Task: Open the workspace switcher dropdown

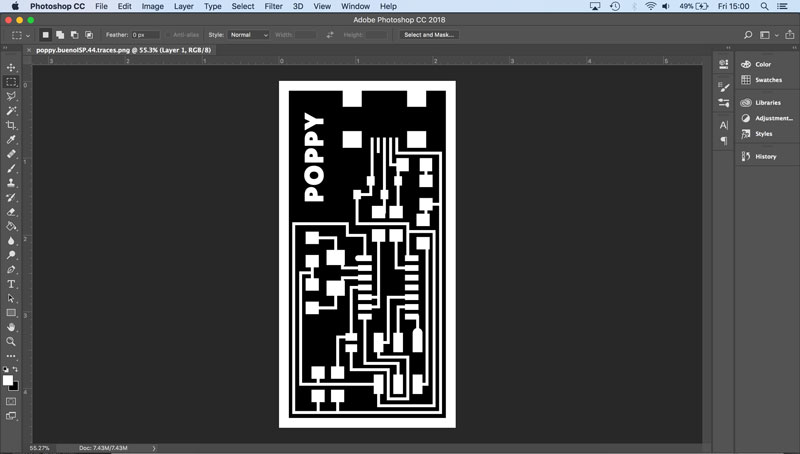Action: [x=769, y=35]
